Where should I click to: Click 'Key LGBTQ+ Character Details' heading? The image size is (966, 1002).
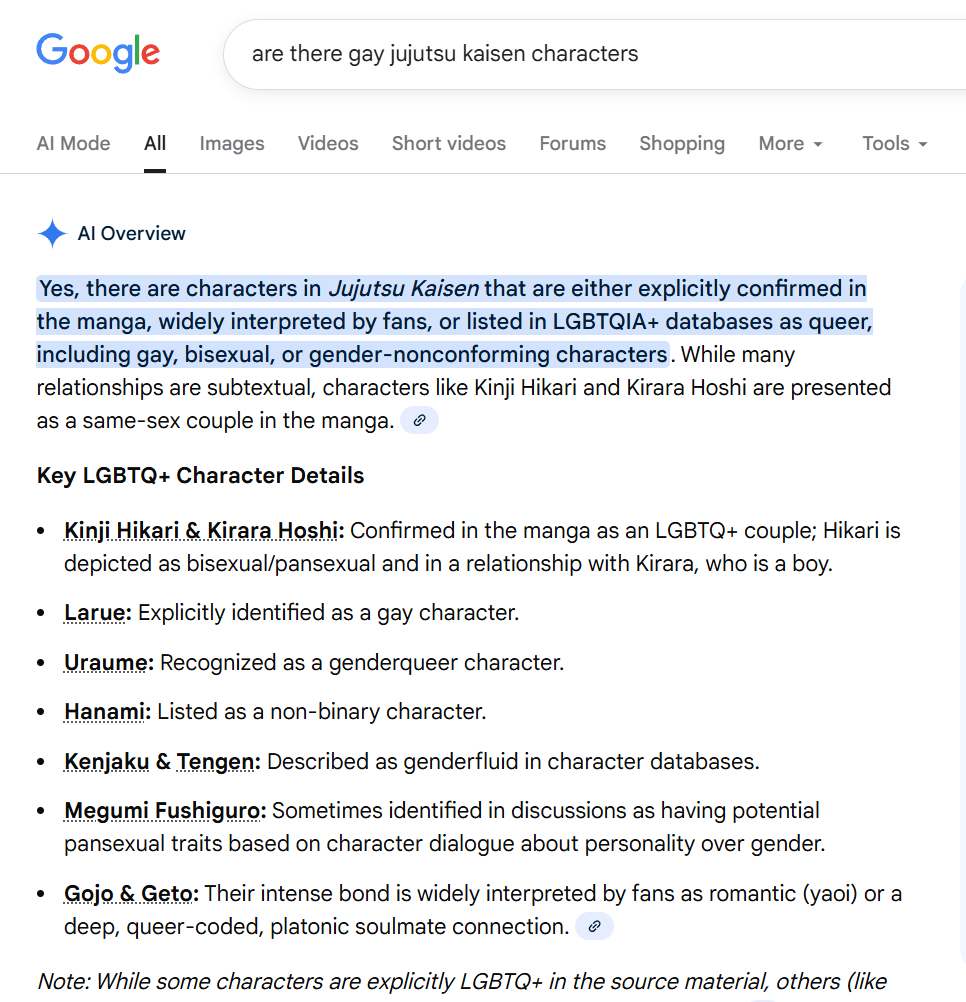coord(200,475)
